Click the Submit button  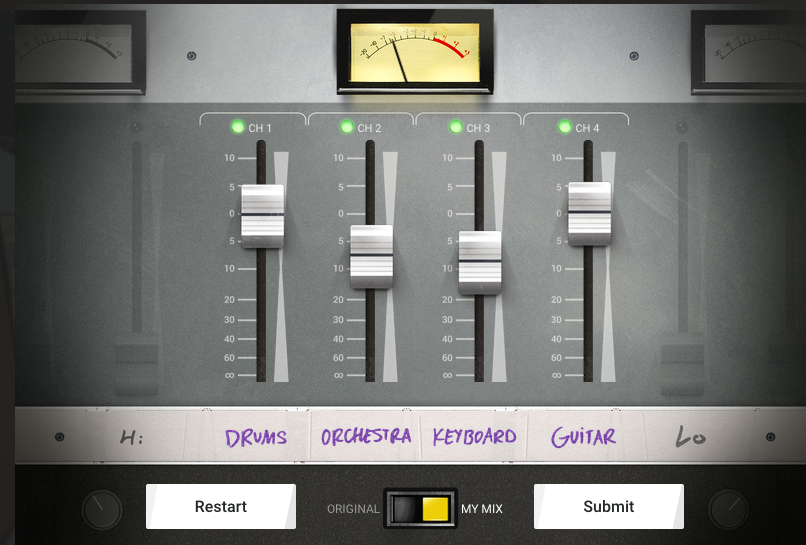pyautogui.click(x=609, y=506)
